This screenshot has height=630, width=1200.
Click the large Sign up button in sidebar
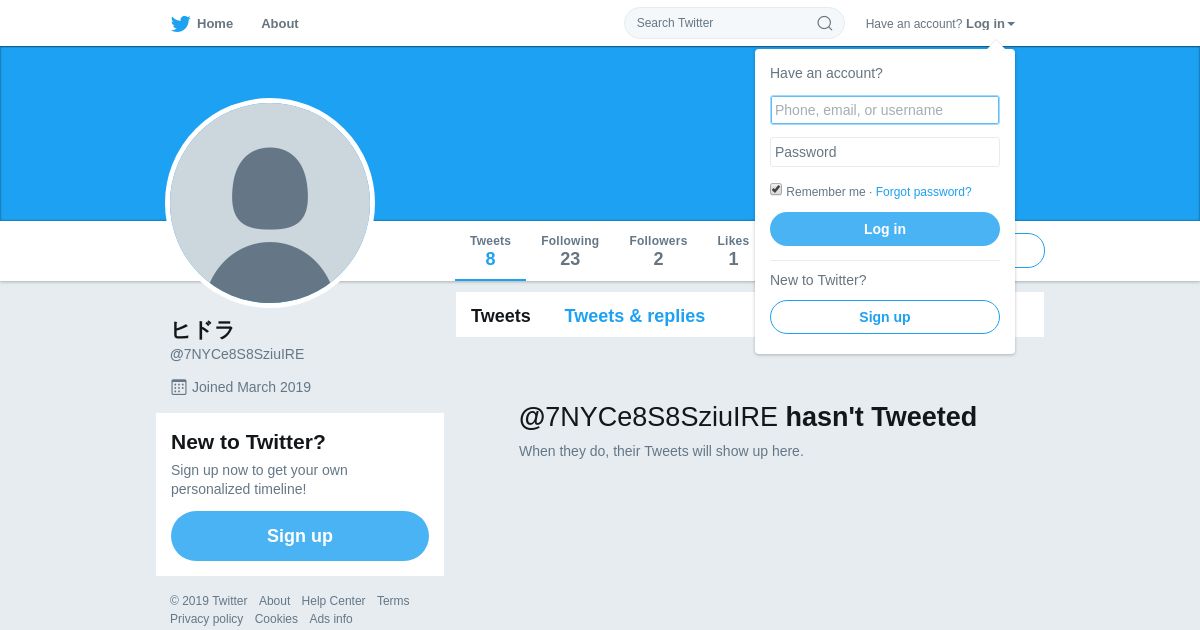(300, 536)
